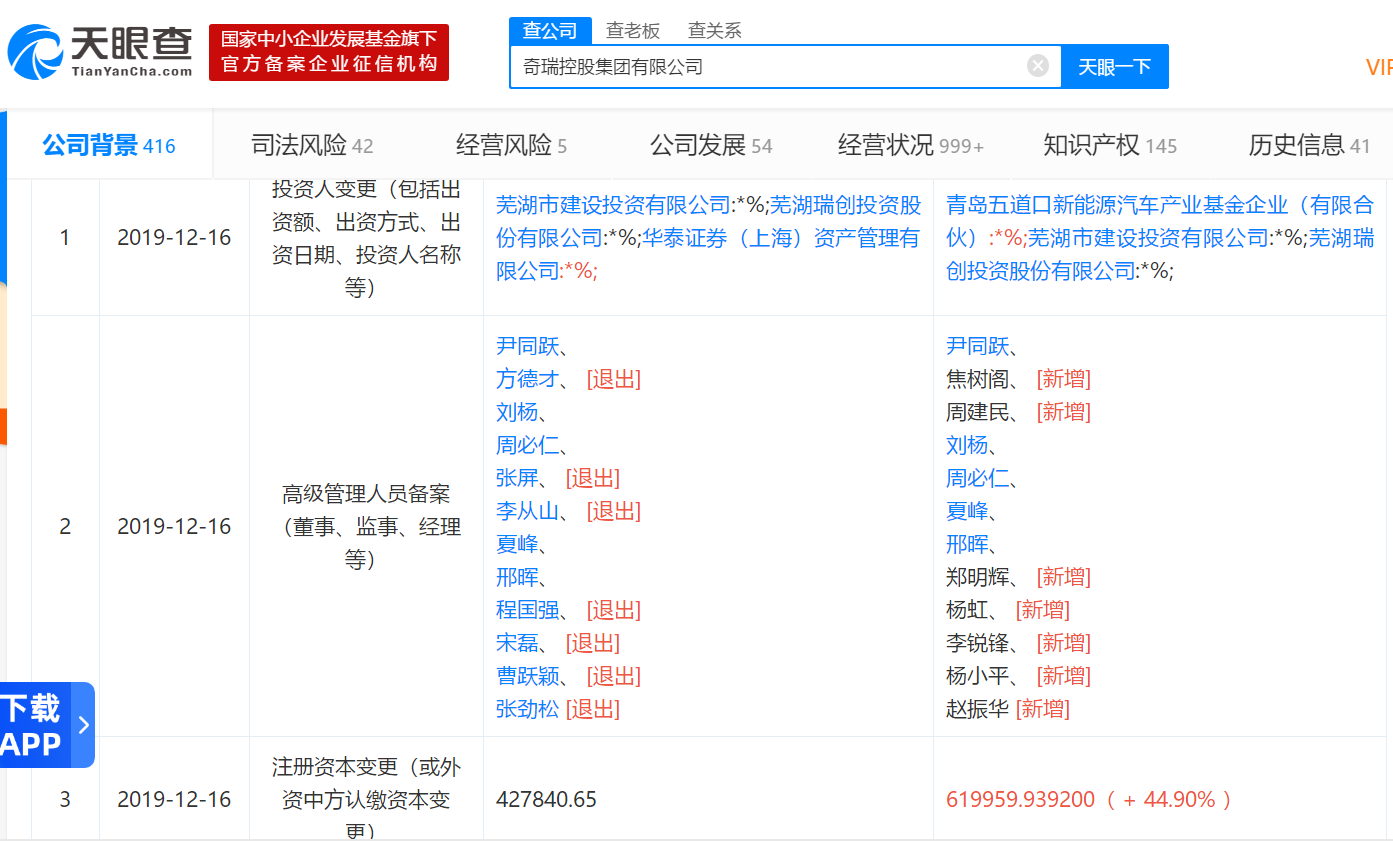The width and height of the screenshot is (1393, 841).
Task: Open the 历史信息 41 tab
Action: 1309,146
